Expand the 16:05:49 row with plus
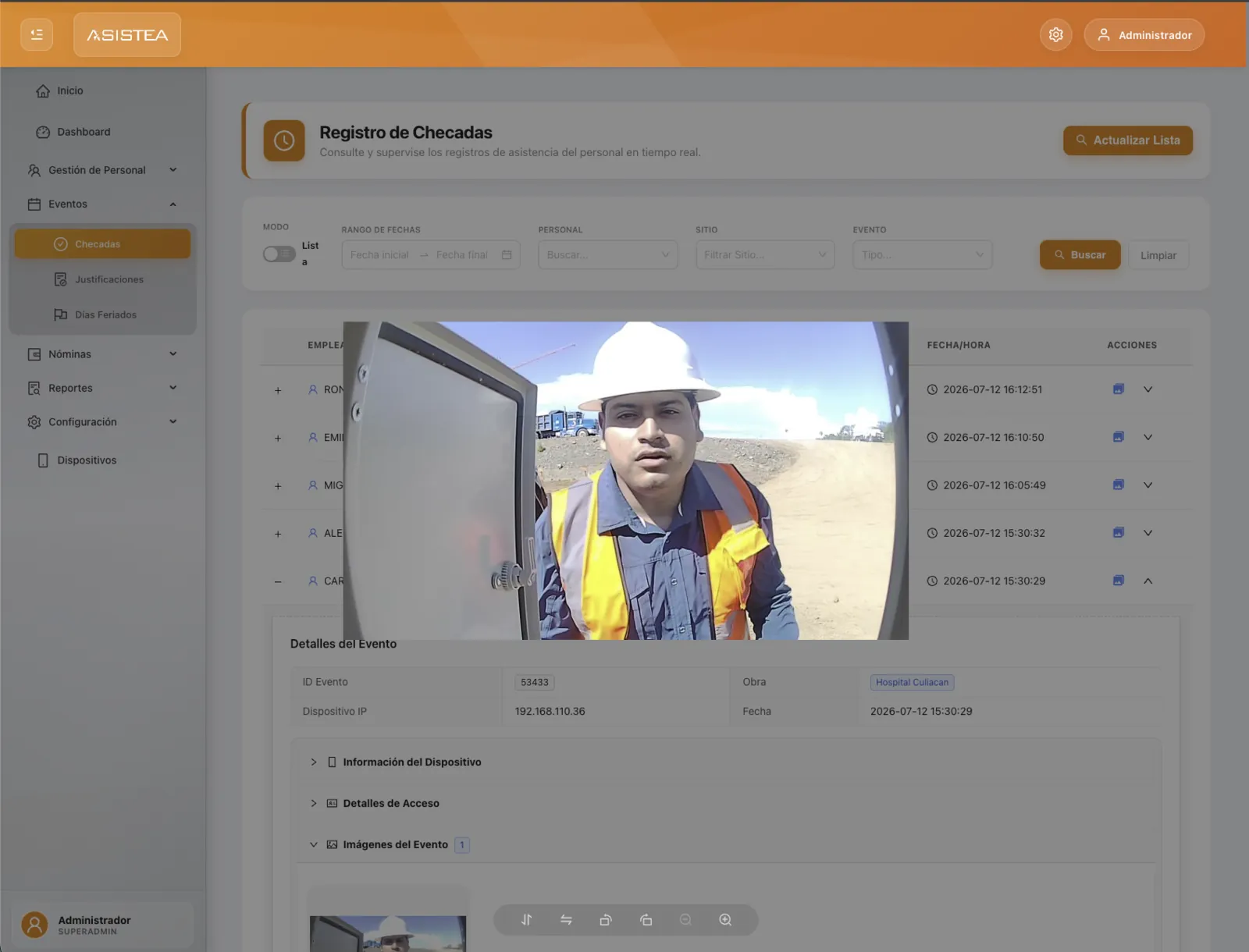The width and height of the screenshot is (1249, 952). 278,485
